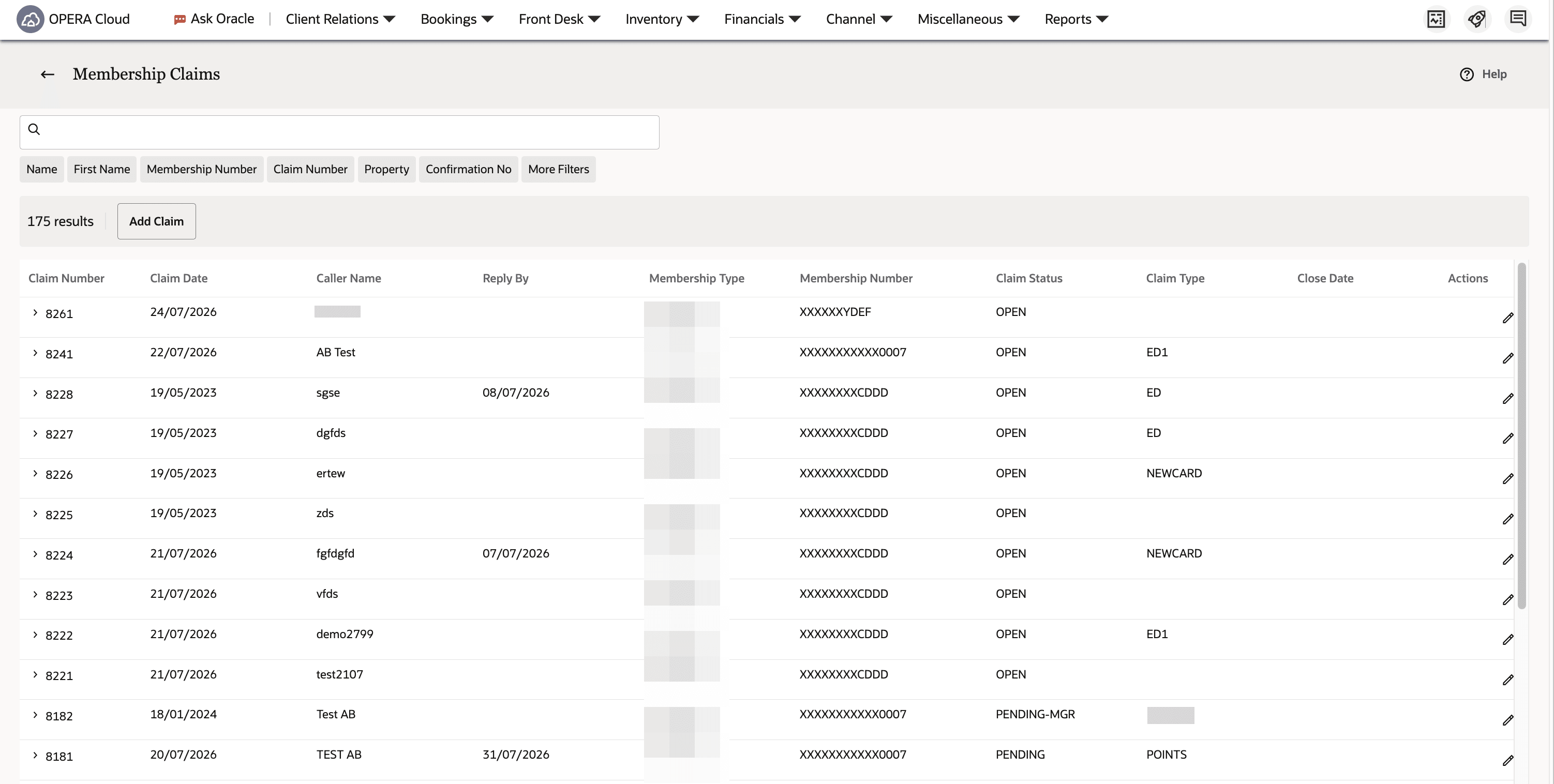Open the Ask Oracle chat assistant

214,19
